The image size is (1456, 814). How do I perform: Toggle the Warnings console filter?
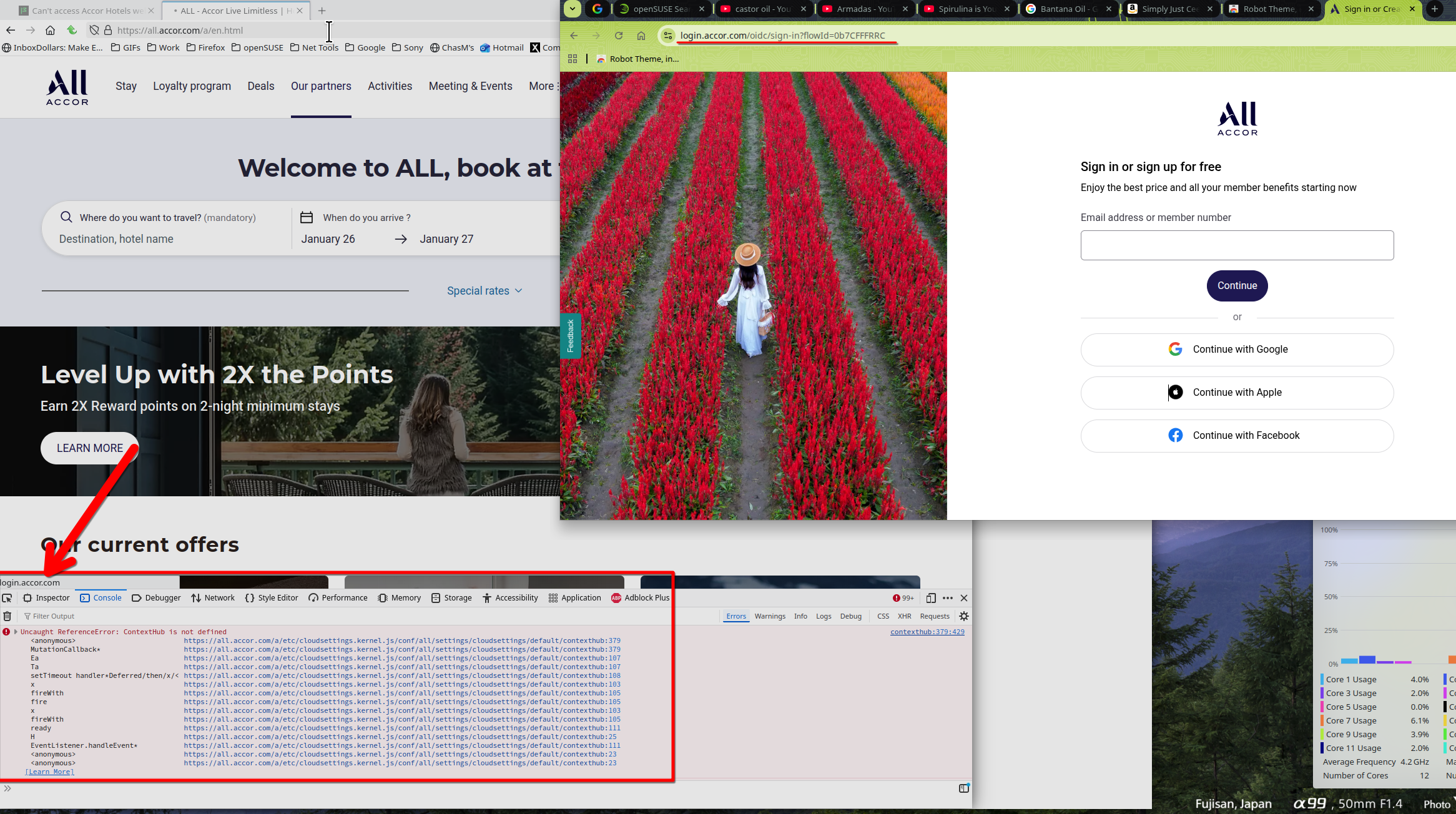(770, 616)
